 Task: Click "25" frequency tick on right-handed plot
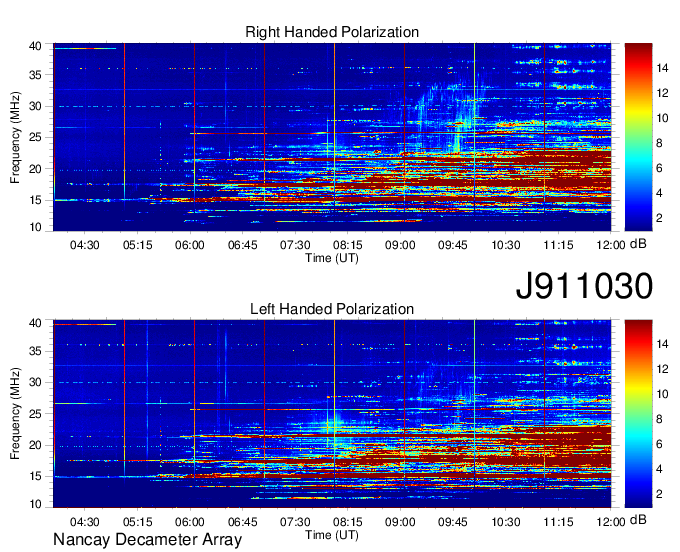pyautogui.click(x=35, y=137)
